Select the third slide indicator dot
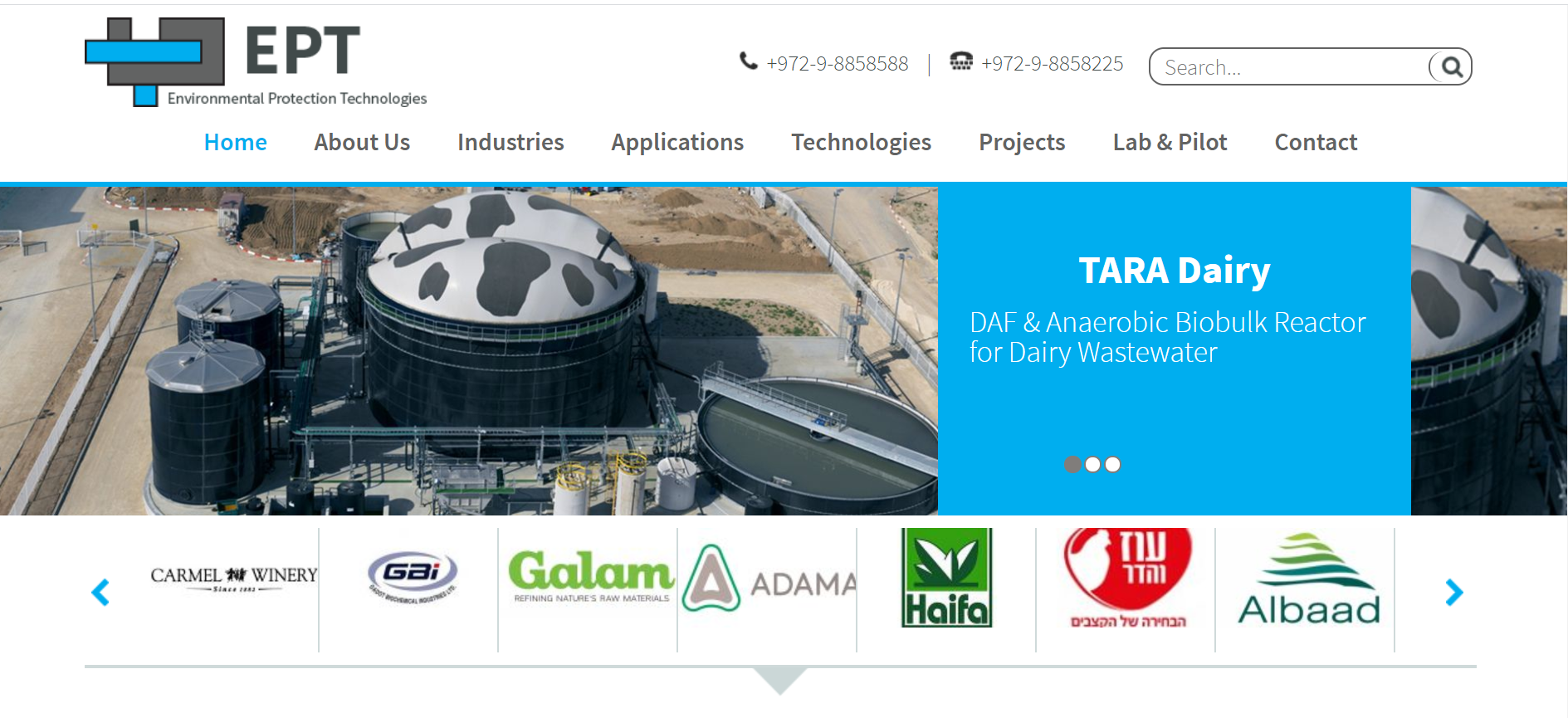Screen dimensions: 1568x718 click(1112, 464)
